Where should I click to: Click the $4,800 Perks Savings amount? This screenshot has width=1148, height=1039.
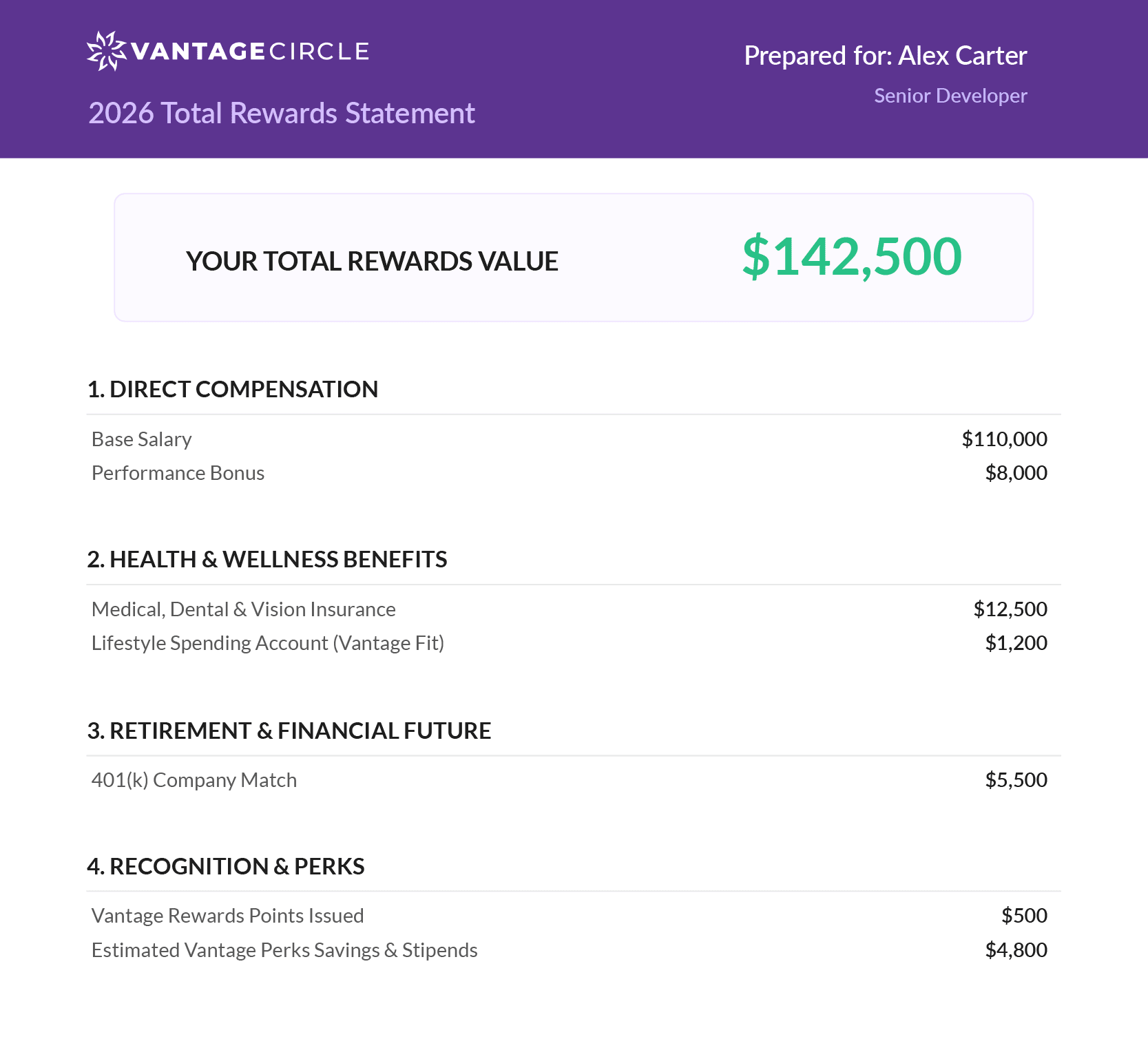pyautogui.click(x=1016, y=950)
